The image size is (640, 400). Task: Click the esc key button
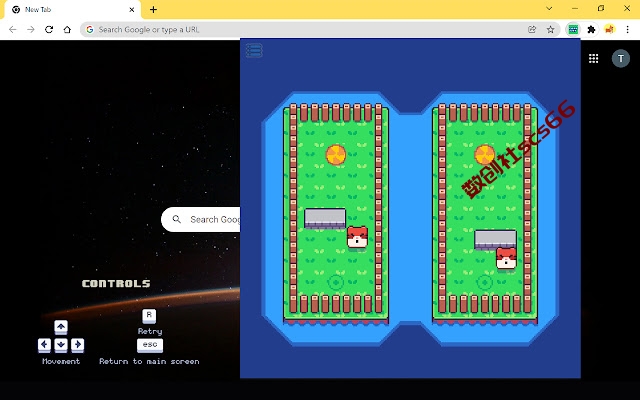[x=150, y=345]
